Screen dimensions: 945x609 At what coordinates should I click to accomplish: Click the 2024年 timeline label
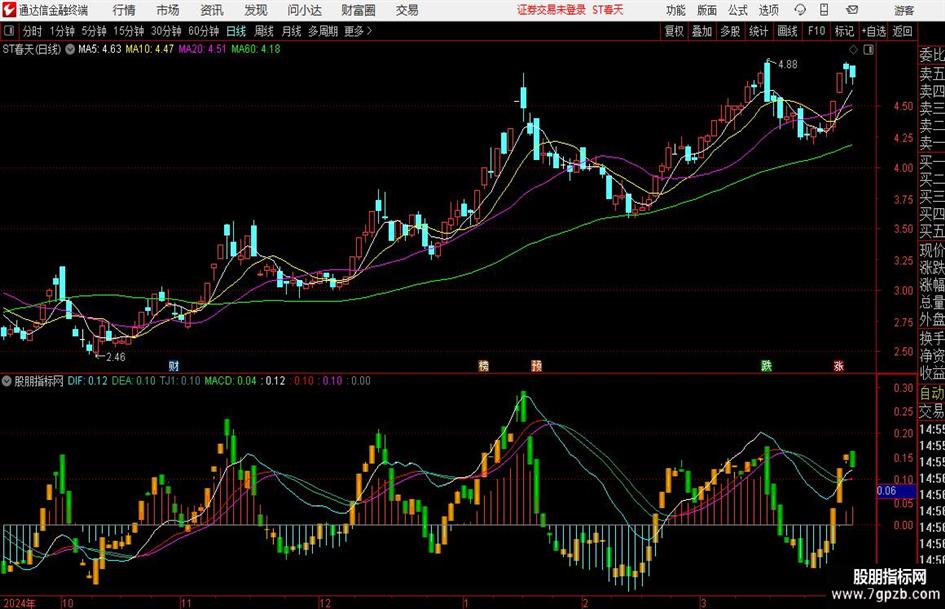click(19, 603)
